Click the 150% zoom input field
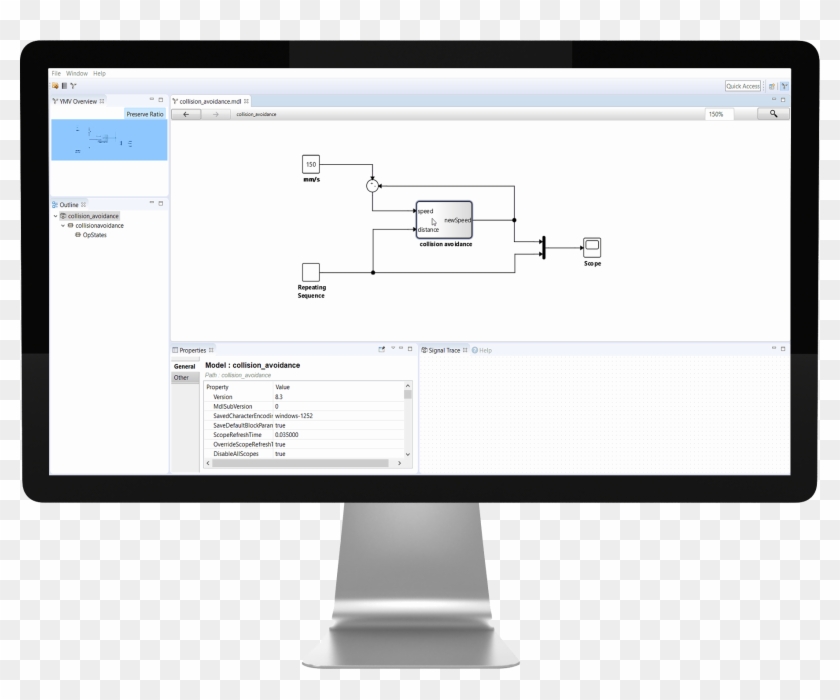 click(x=718, y=114)
